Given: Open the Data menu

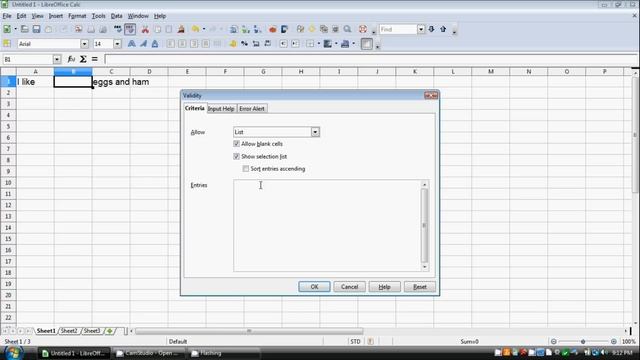Looking at the screenshot, I should click(x=116, y=16).
